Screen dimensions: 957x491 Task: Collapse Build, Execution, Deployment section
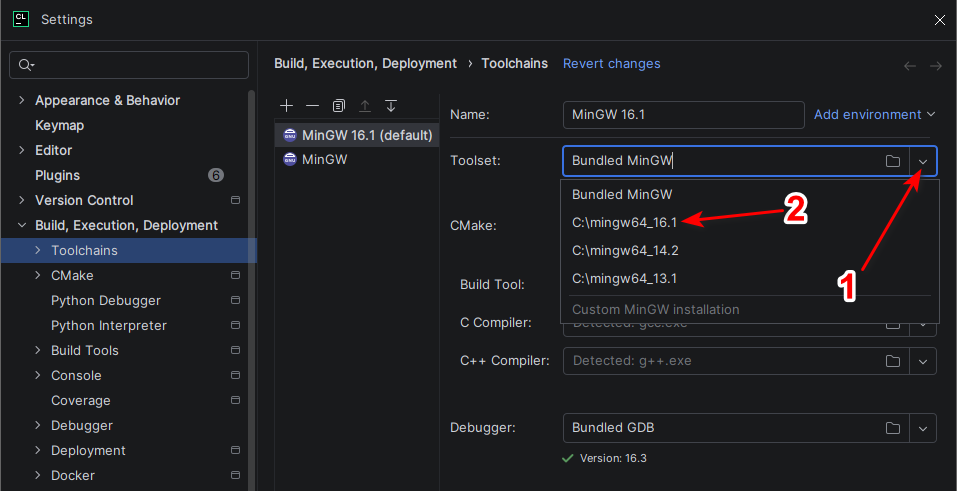(22, 225)
